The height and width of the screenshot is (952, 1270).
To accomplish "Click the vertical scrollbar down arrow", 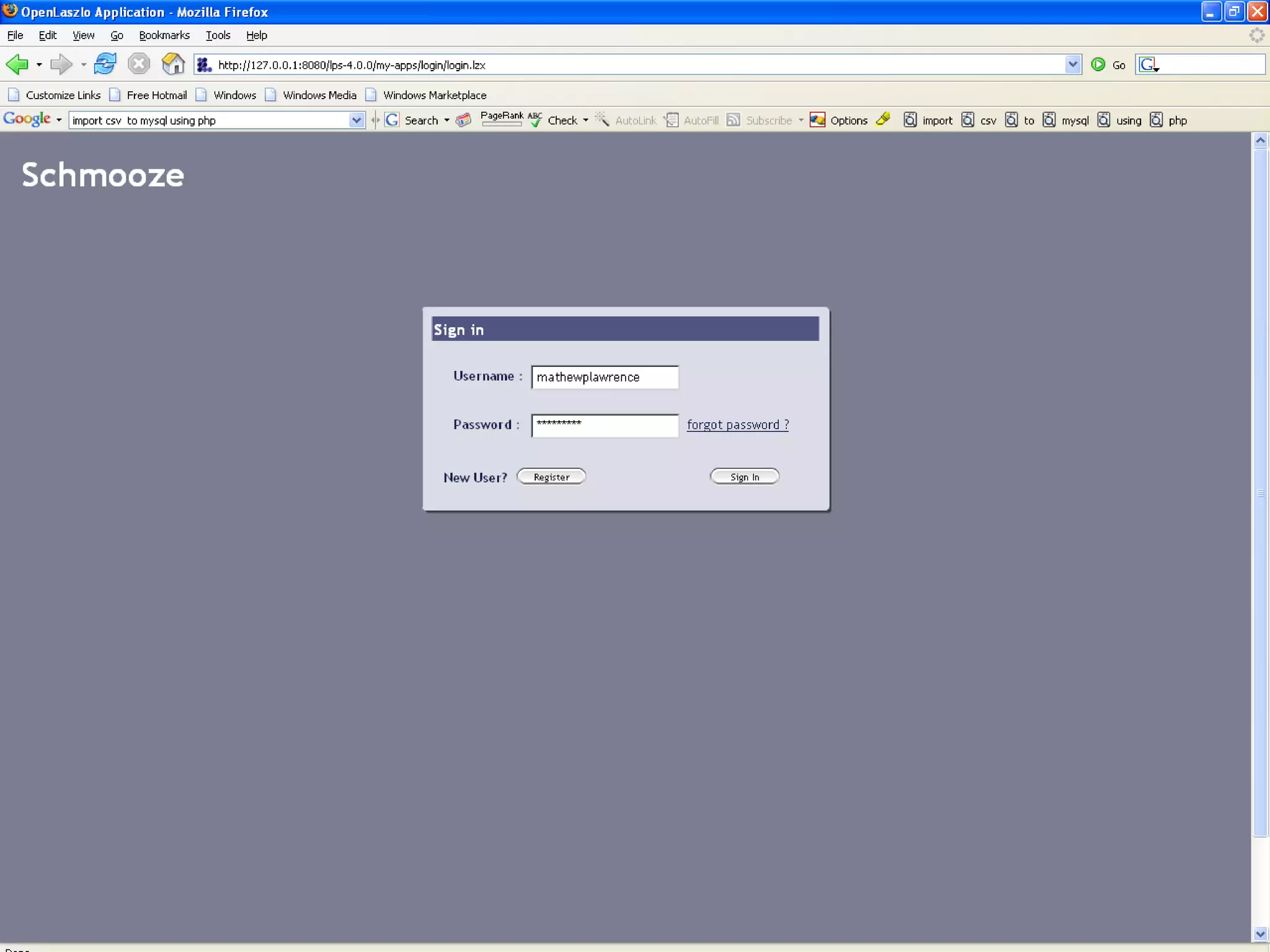I will tap(1260, 933).
